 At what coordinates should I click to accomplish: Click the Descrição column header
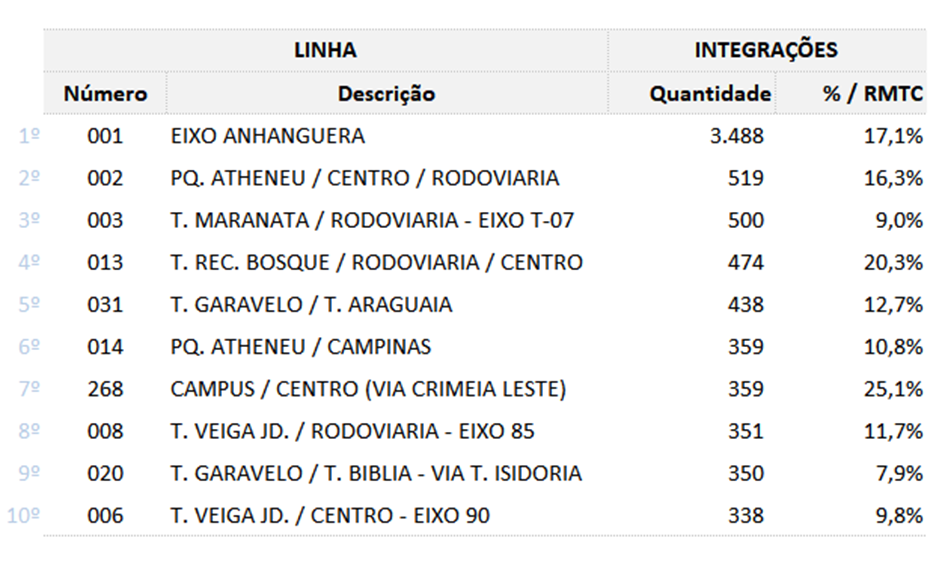[386, 93]
